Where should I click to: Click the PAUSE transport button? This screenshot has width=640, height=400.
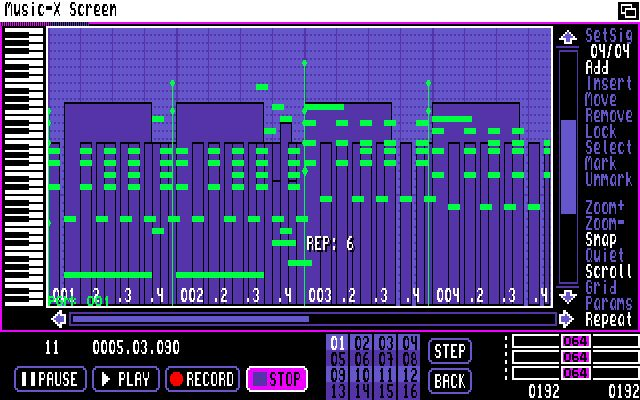[51, 379]
